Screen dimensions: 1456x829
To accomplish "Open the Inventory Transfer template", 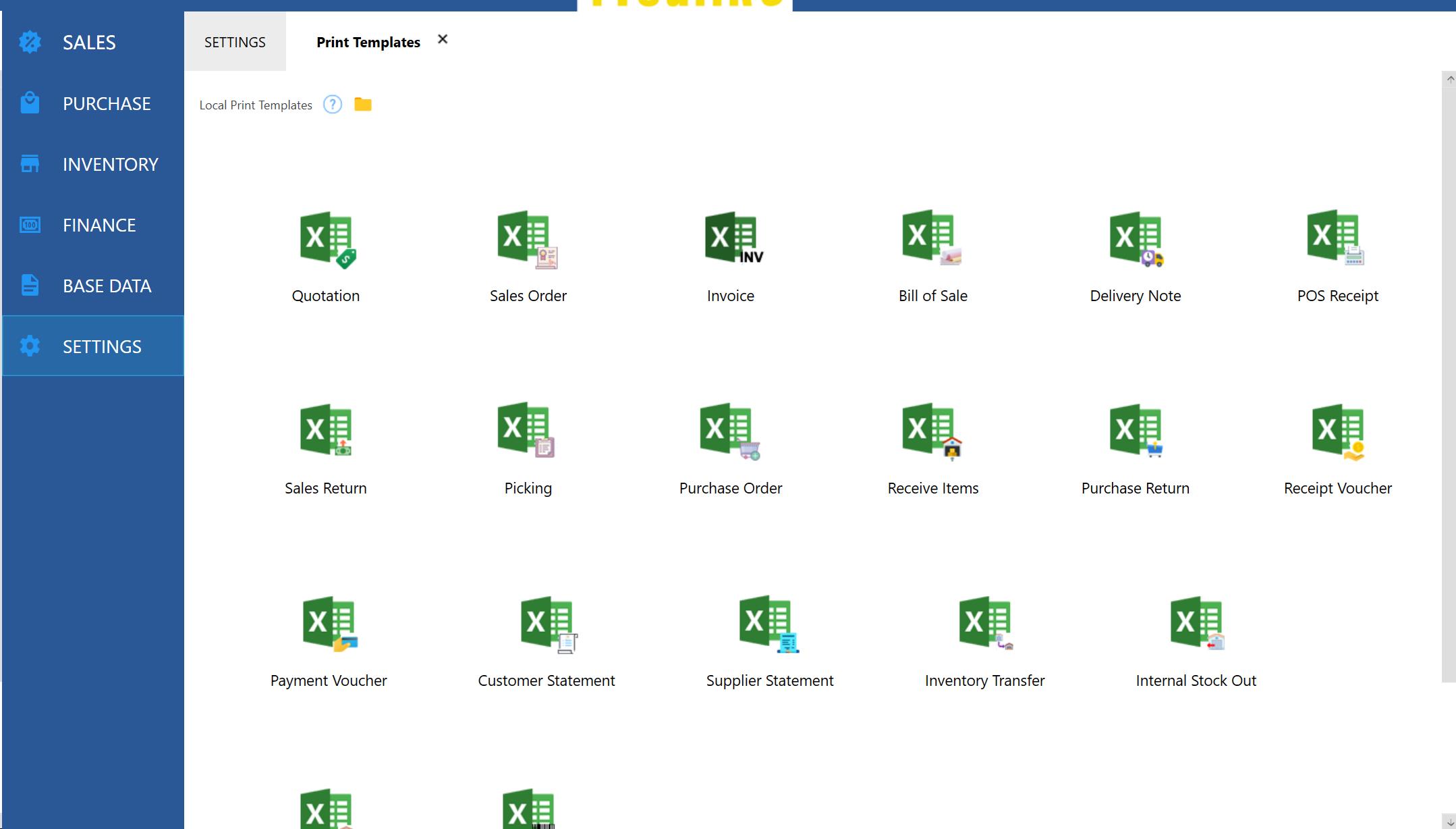I will pyautogui.click(x=985, y=624).
